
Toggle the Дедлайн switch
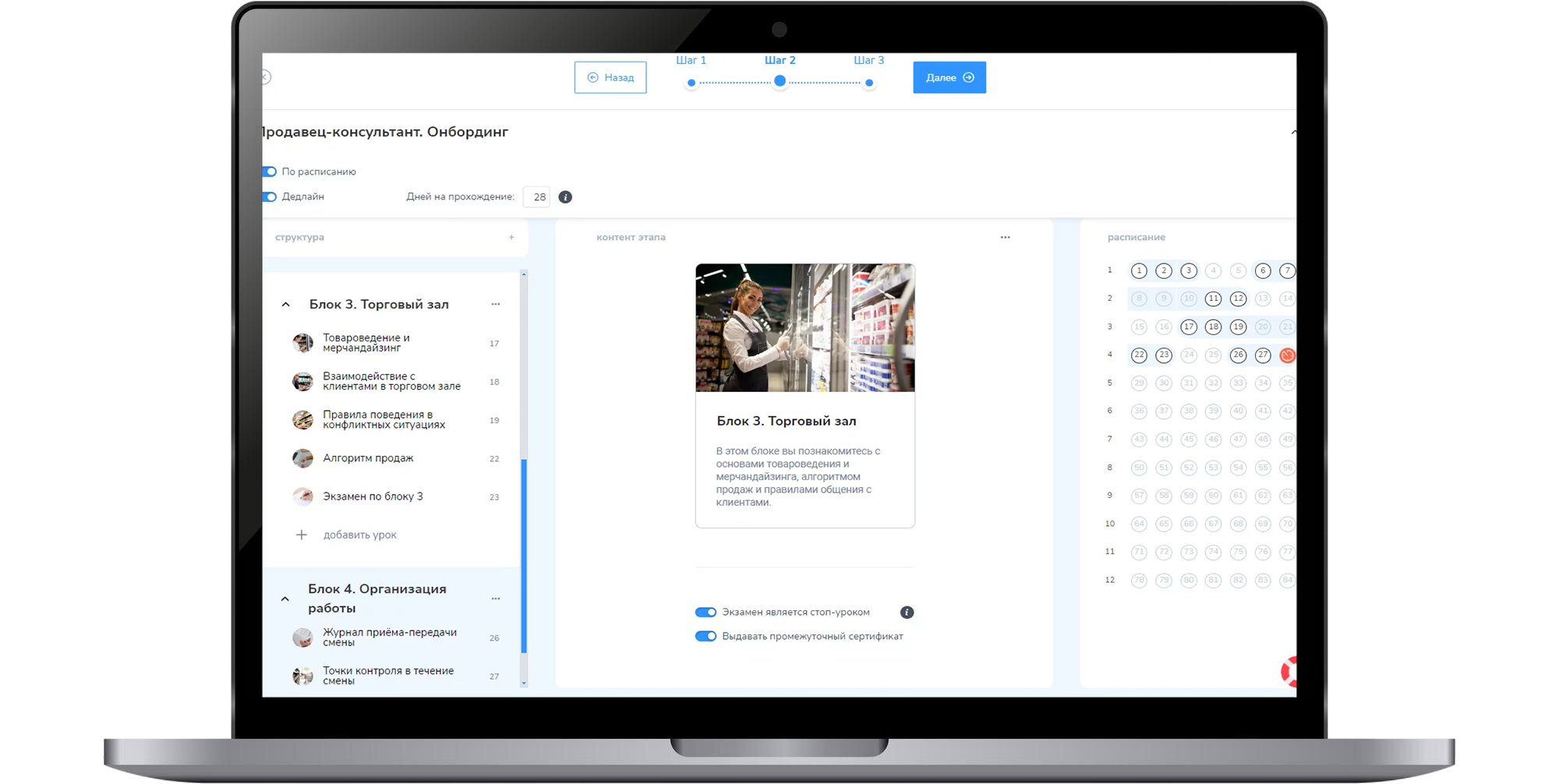point(270,197)
